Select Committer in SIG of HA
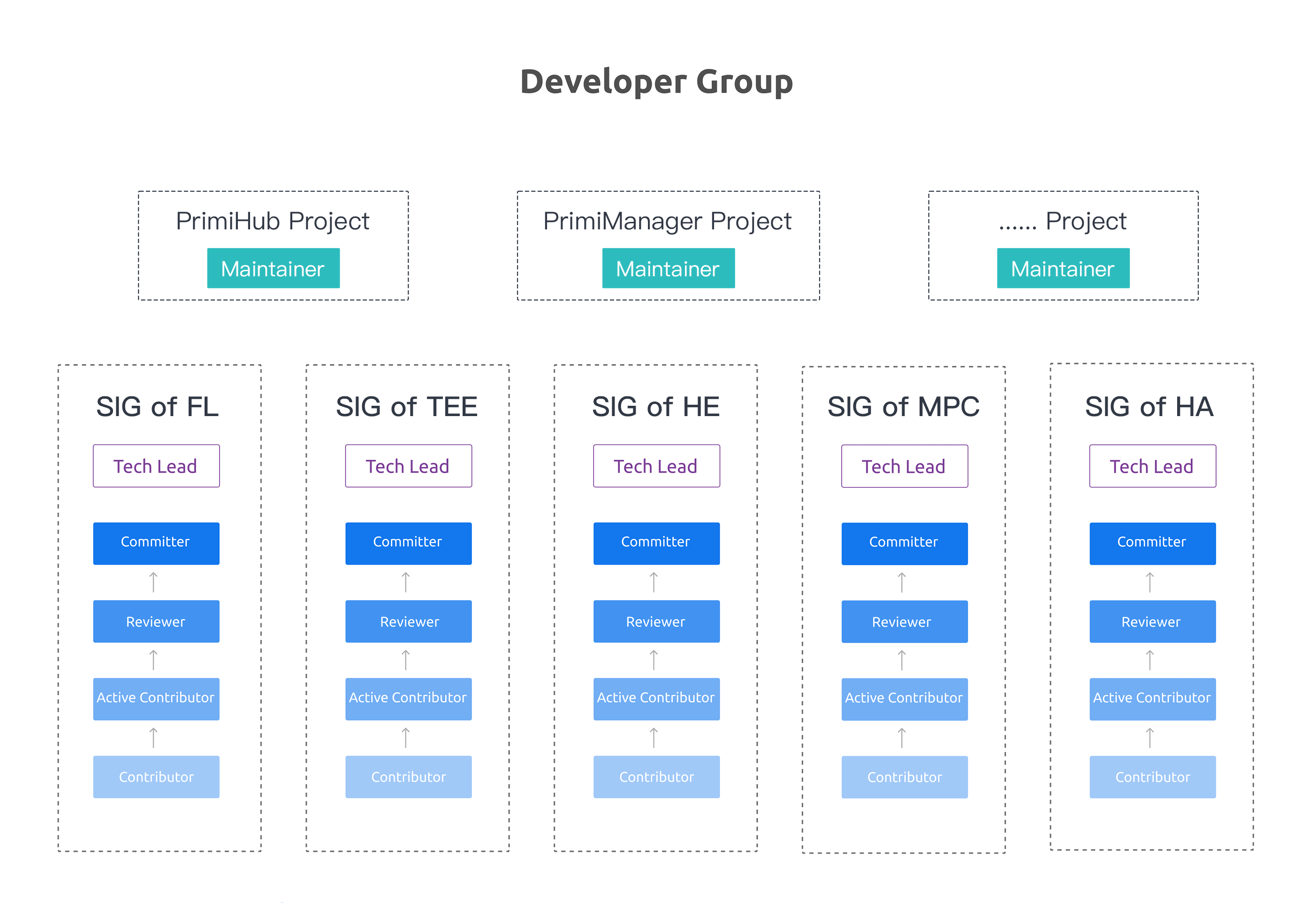The width and height of the screenshot is (1316, 903). point(1152,544)
